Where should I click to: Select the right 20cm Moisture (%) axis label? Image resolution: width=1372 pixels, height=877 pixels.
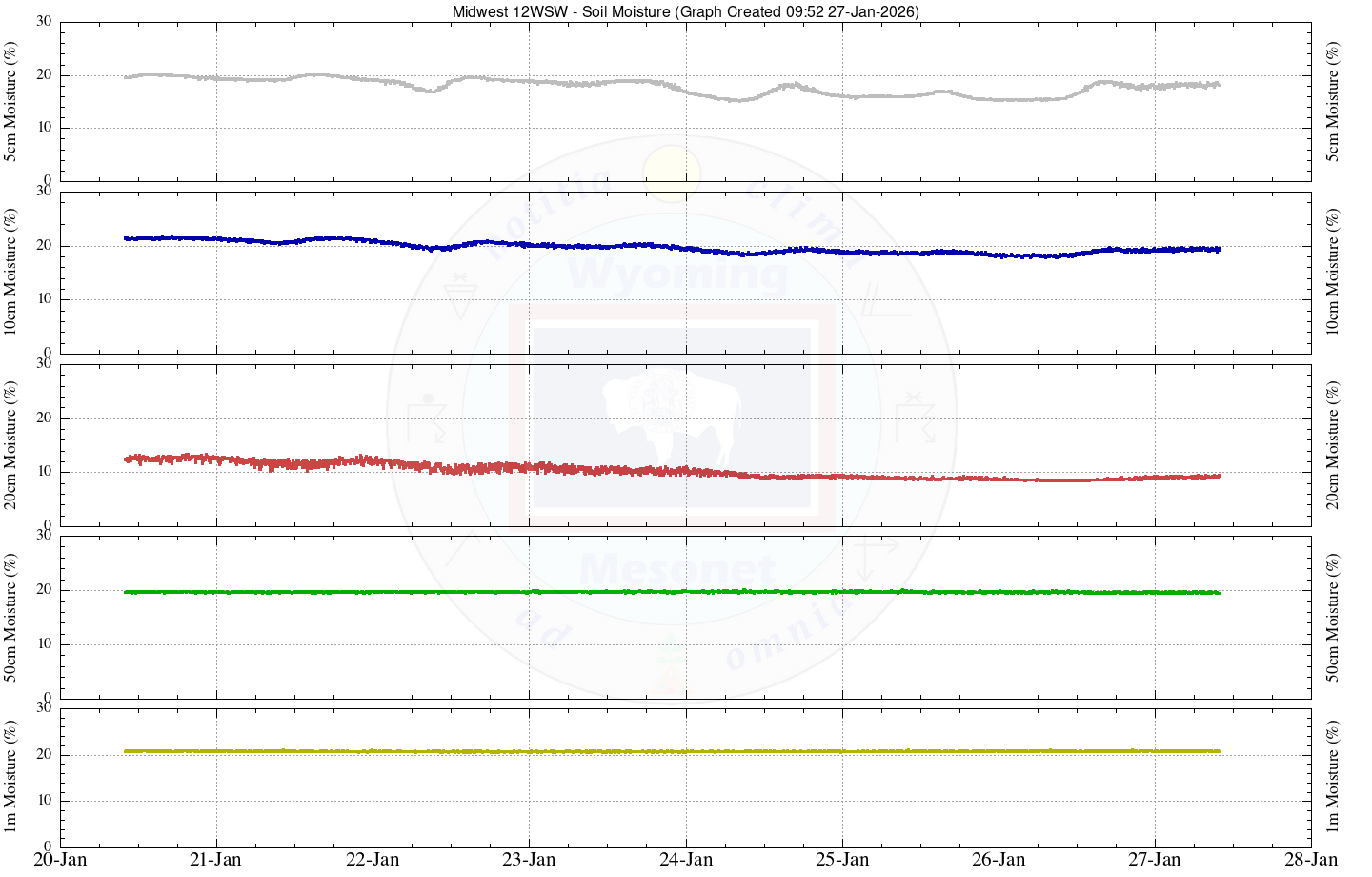[x=1333, y=444]
